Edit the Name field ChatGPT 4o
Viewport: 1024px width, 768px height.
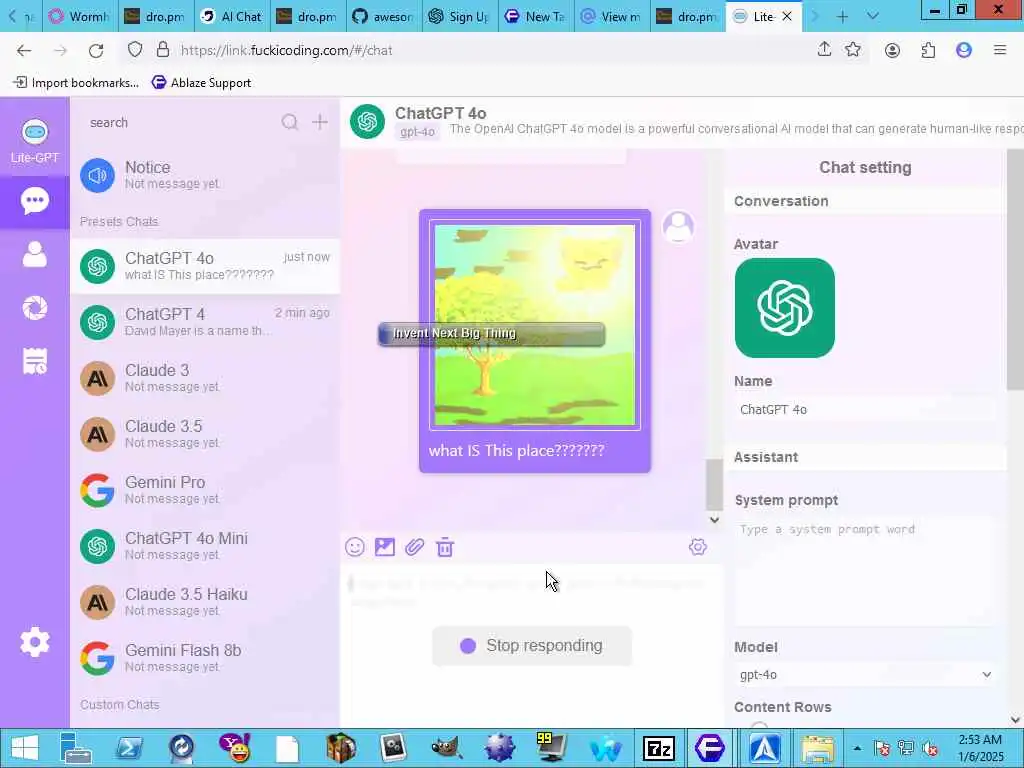point(865,409)
